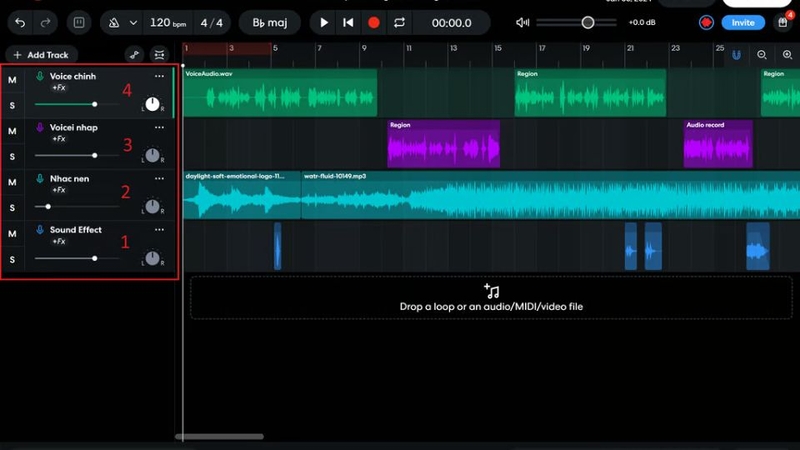Click the Sound Effect pan knob

pos(152,258)
